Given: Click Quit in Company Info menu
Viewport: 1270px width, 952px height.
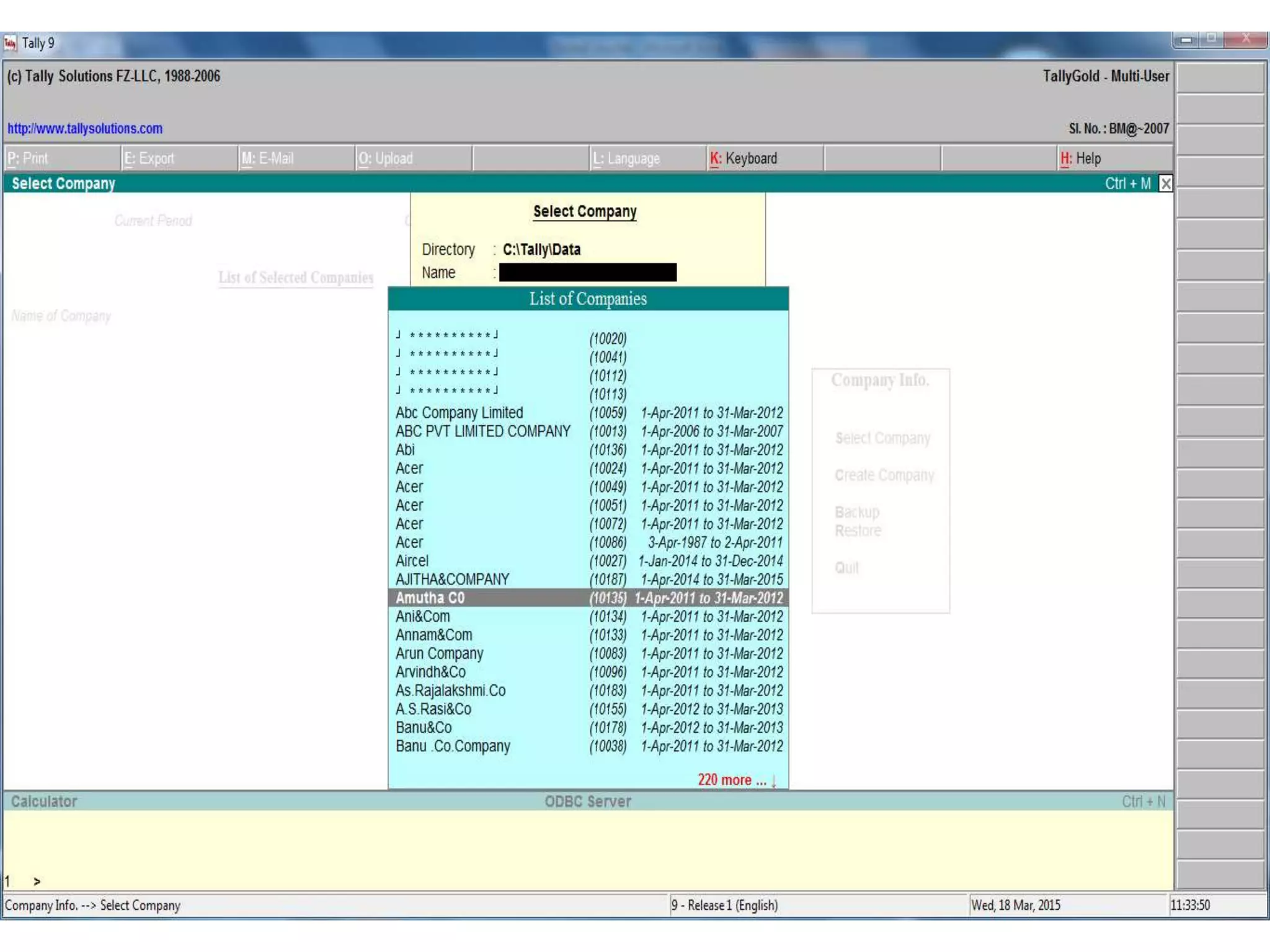Looking at the screenshot, I should click(x=846, y=568).
